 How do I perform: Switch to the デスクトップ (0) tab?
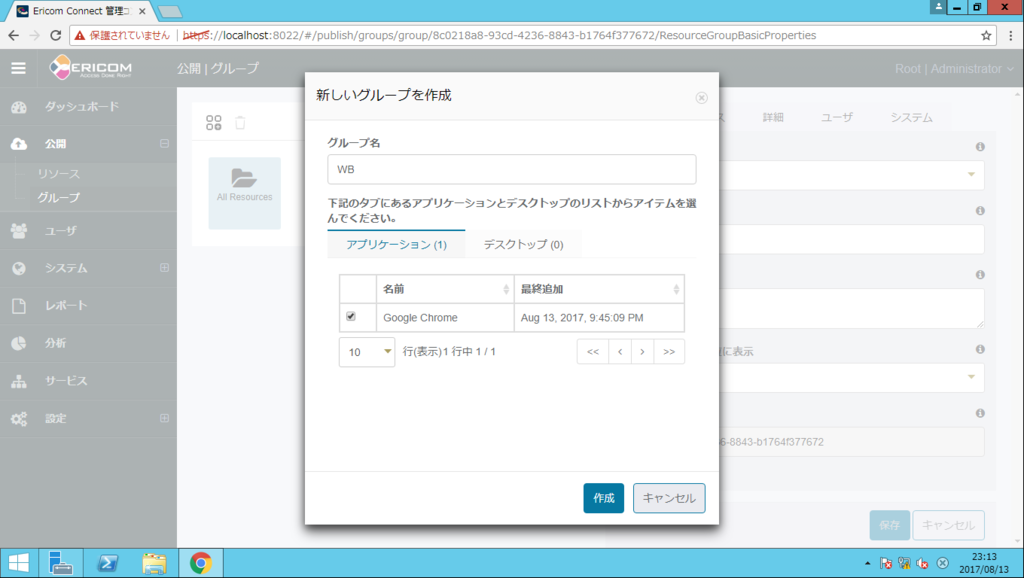click(523, 243)
